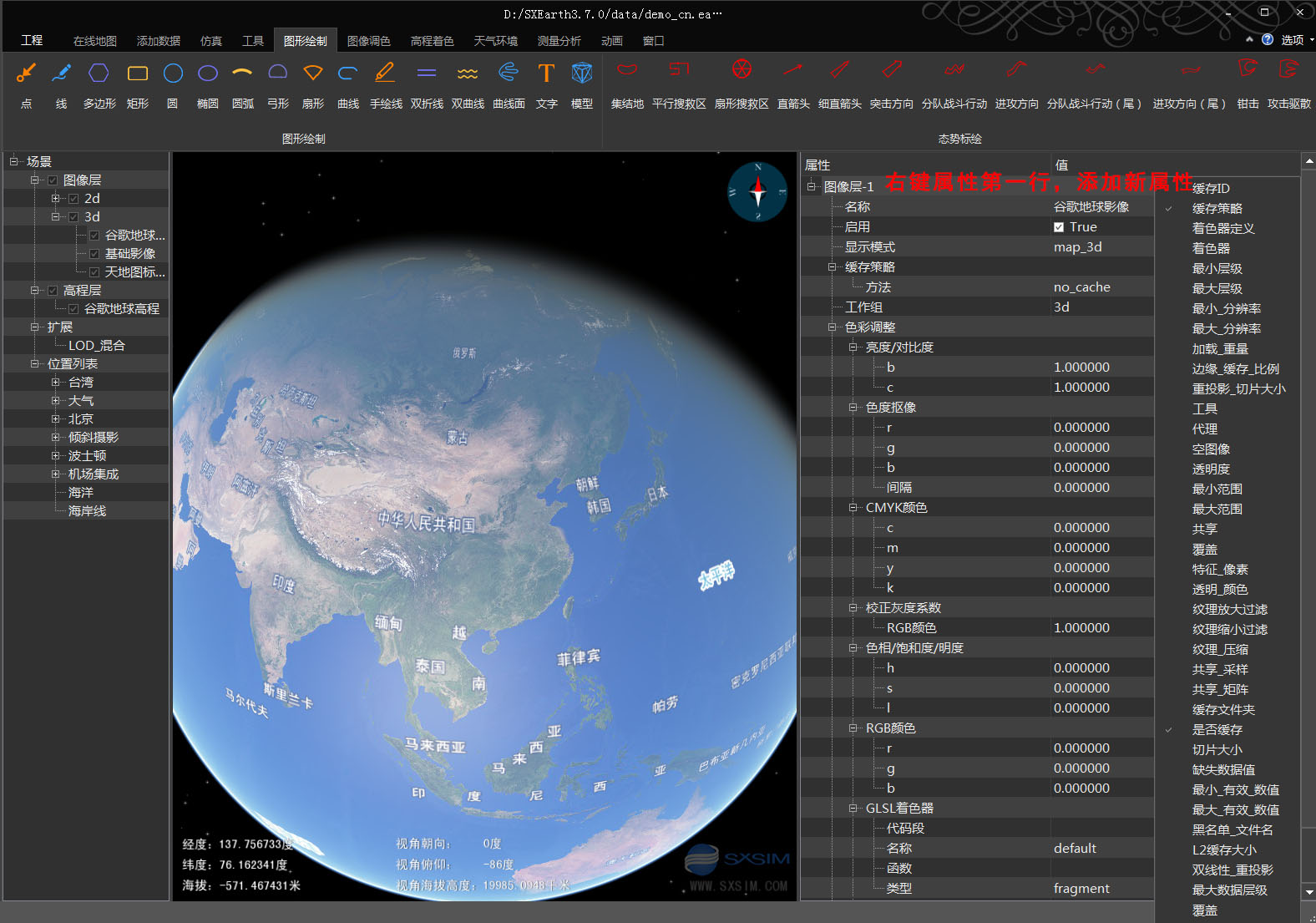Select the 文字 text tool
This screenshot has width=1316, height=923.
[x=547, y=85]
